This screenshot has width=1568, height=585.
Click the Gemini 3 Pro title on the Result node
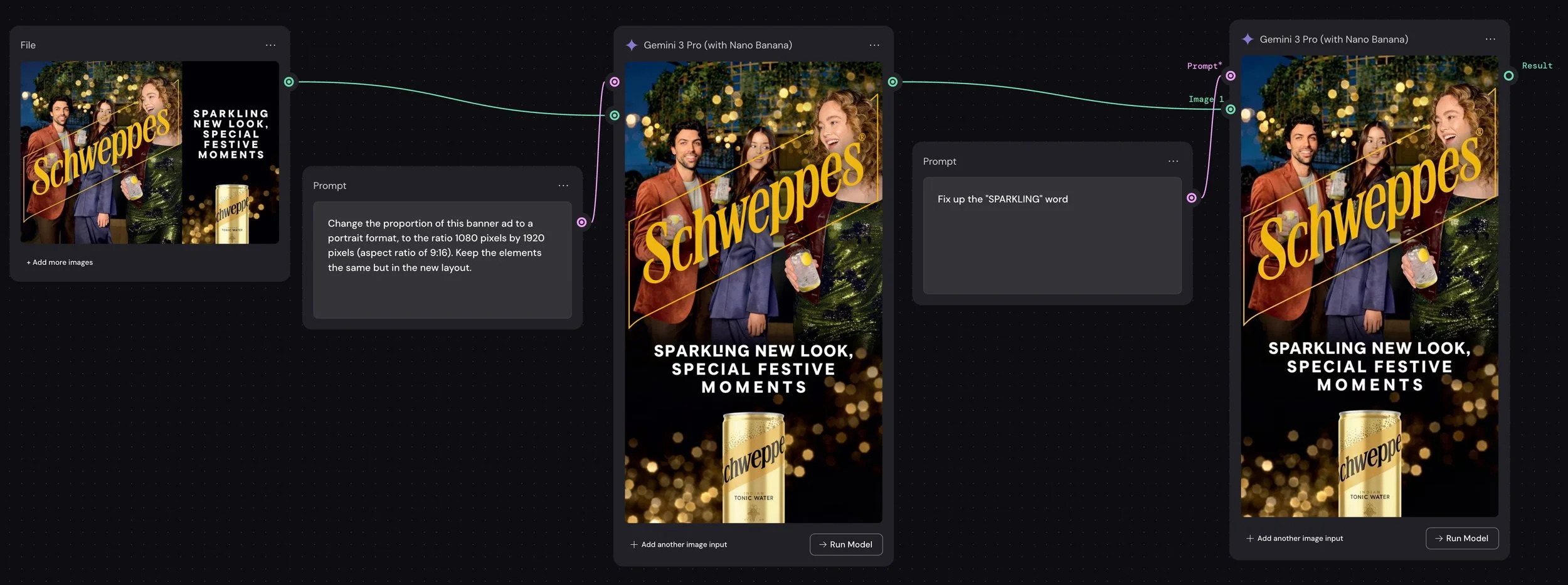[x=1333, y=39]
